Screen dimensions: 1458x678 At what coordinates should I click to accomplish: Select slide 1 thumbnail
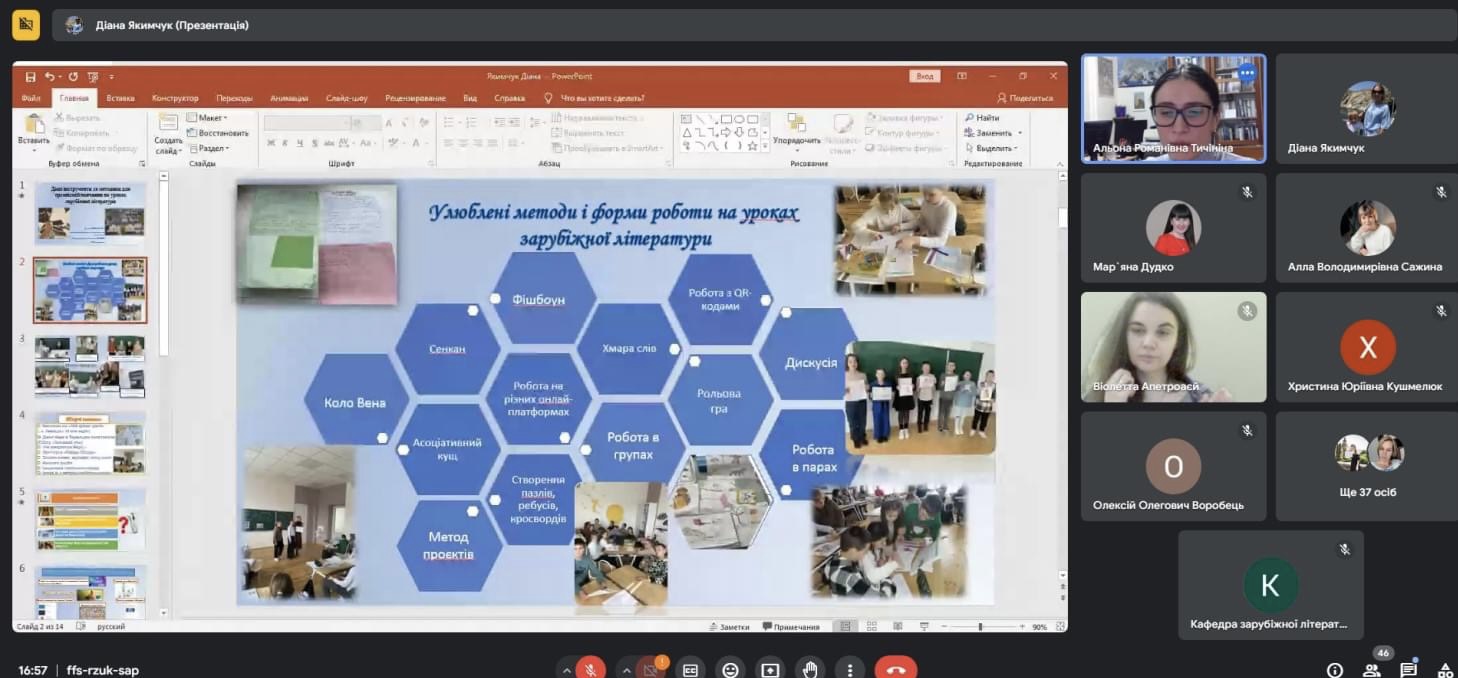(90, 213)
